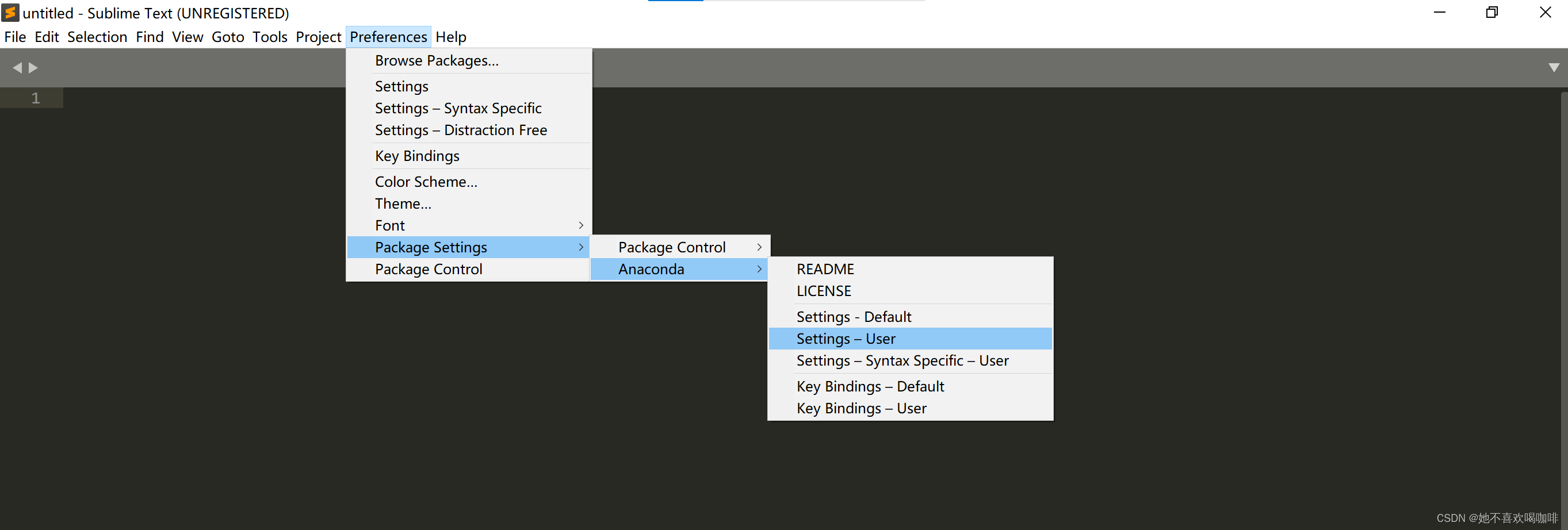Click line number 1 in gutter

coord(36,98)
